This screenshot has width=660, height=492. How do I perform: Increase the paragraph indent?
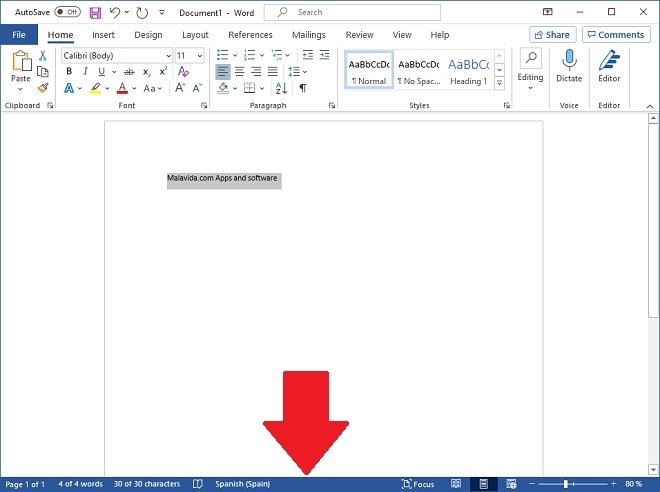(x=325, y=55)
